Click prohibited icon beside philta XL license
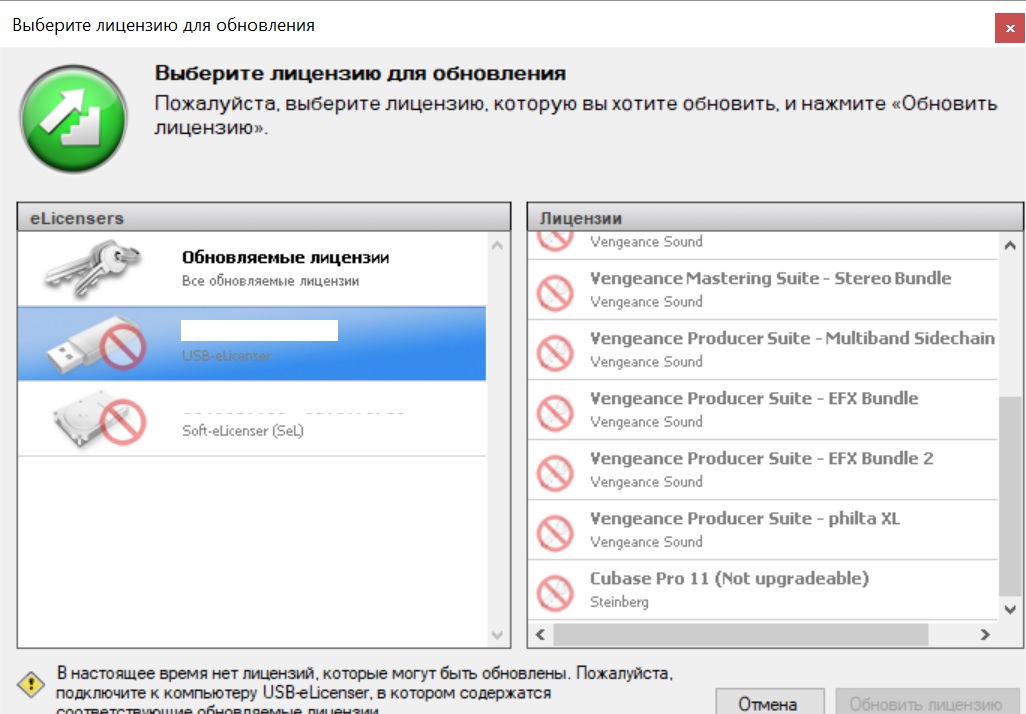 click(x=555, y=532)
